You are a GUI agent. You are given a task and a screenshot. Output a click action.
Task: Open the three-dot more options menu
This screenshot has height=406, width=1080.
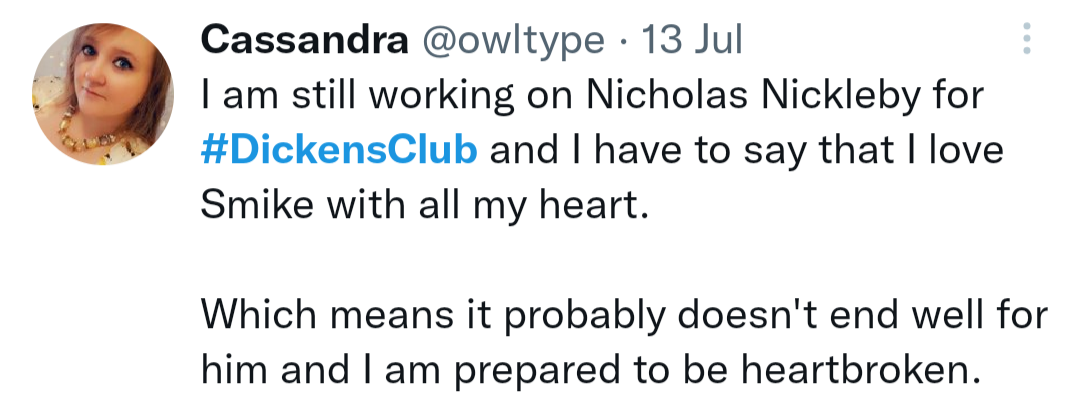[1025, 40]
